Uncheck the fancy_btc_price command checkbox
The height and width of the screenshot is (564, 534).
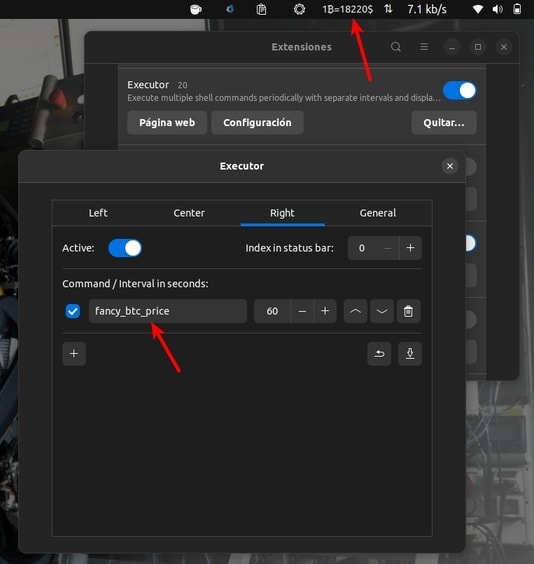click(x=73, y=311)
